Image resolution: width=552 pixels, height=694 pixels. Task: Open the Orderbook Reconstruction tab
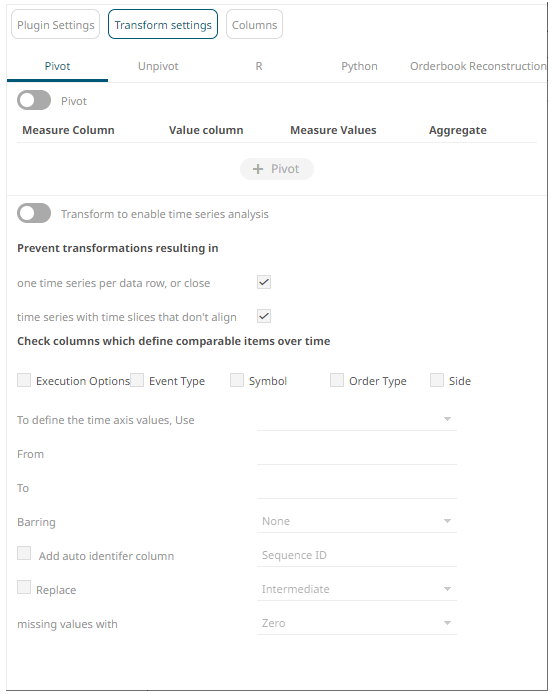coord(478,66)
